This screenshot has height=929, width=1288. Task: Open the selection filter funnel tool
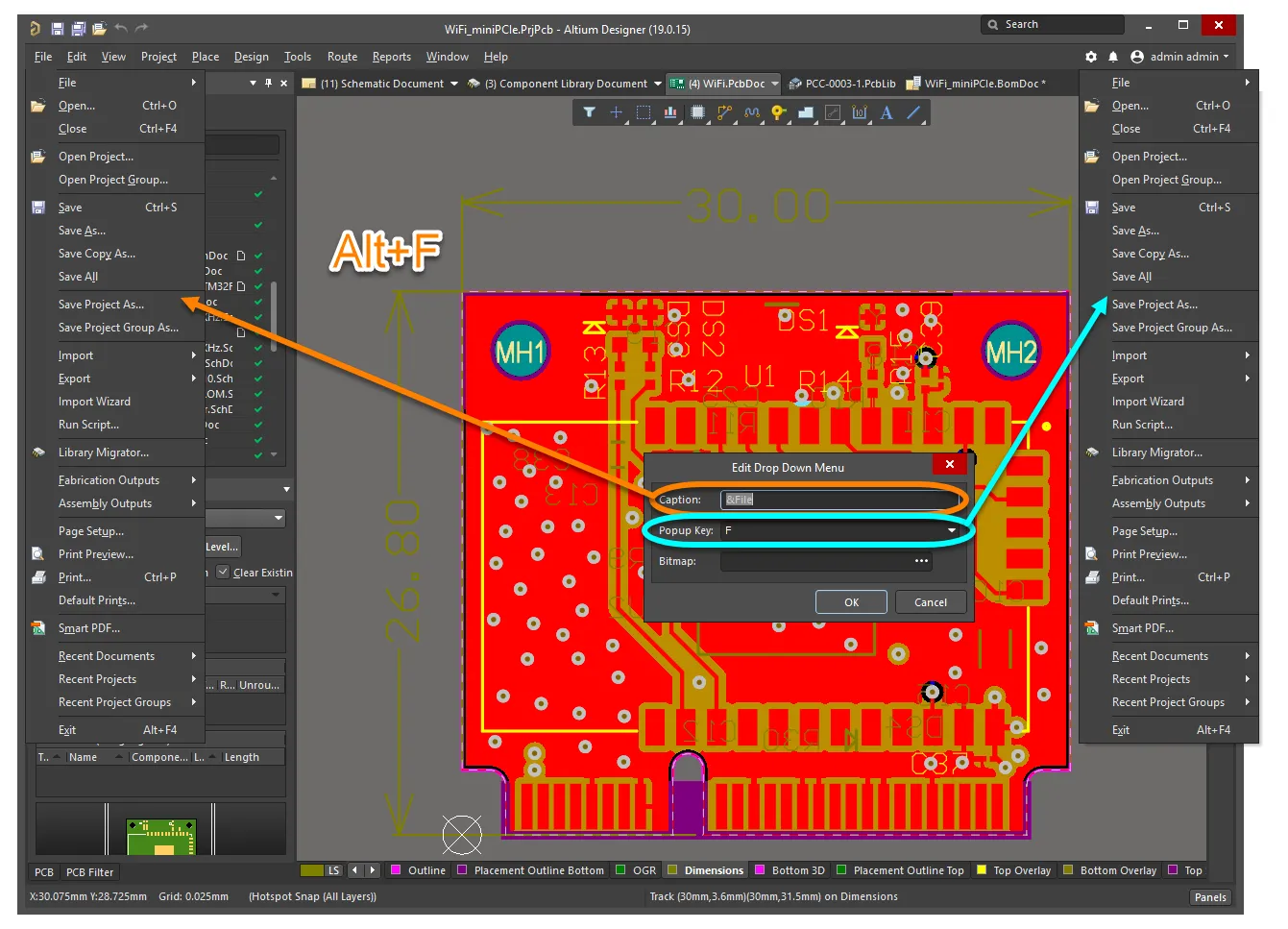[589, 112]
